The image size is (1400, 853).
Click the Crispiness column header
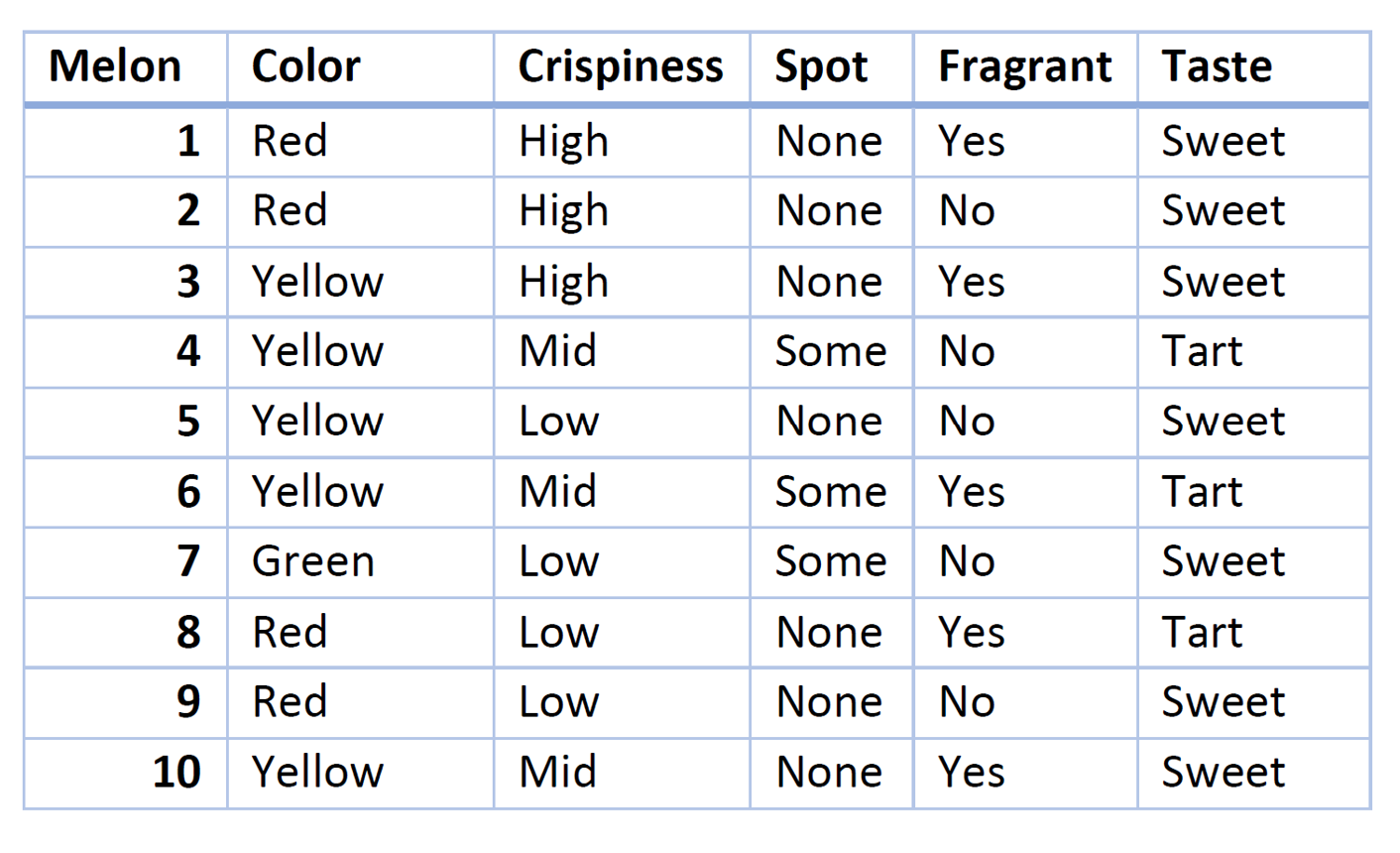[x=621, y=66]
